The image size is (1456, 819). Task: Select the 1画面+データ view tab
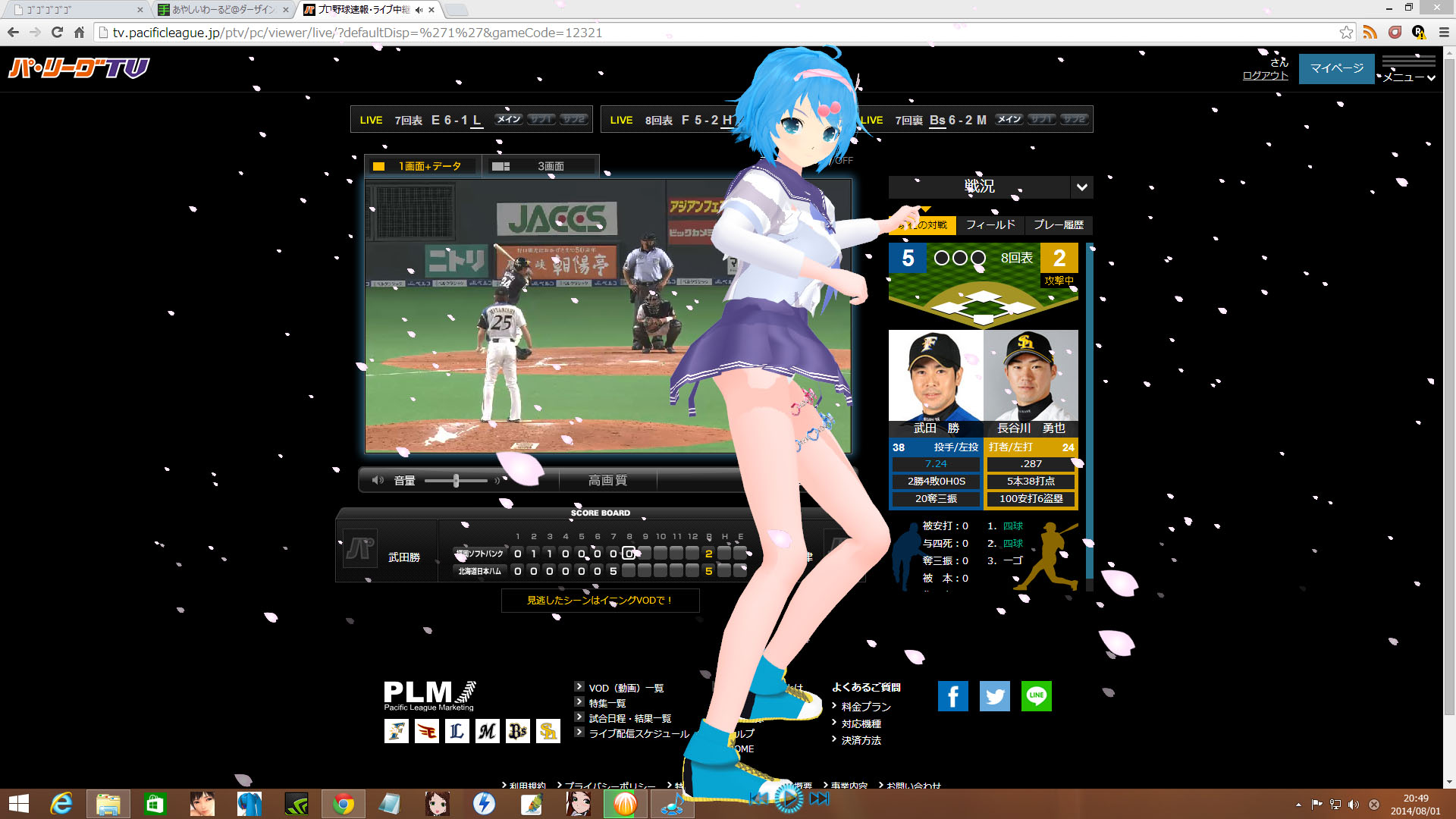pos(422,166)
